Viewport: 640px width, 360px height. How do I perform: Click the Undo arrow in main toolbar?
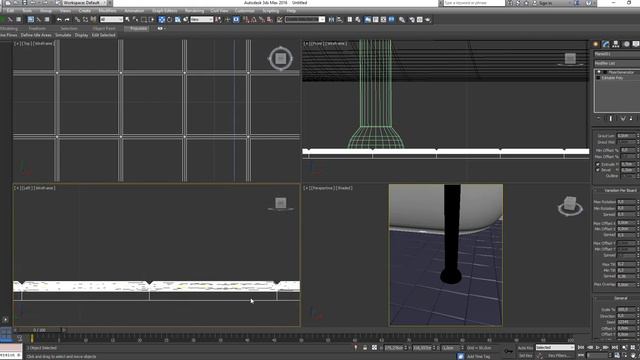(60, 20)
